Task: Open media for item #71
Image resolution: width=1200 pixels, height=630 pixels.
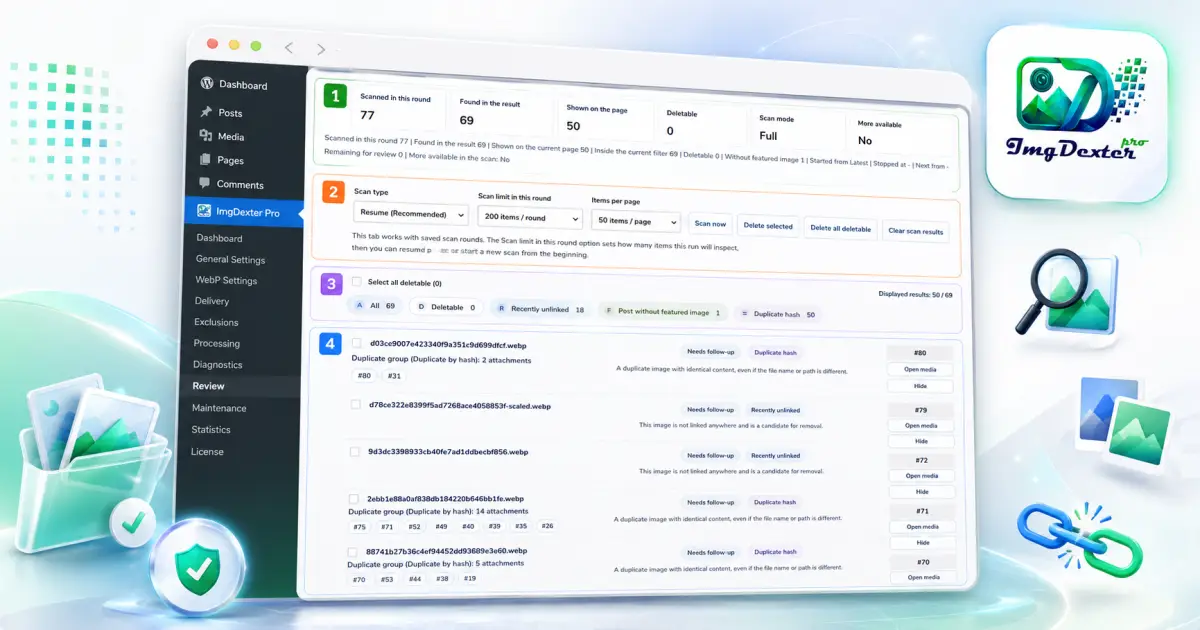Action: click(x=922, y=527)
